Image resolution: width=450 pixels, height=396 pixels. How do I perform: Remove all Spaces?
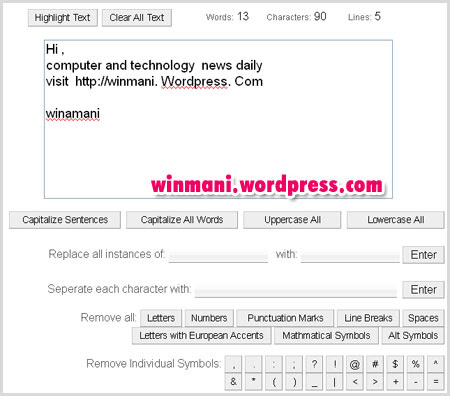pyautogui.click(x=423, y=318)
